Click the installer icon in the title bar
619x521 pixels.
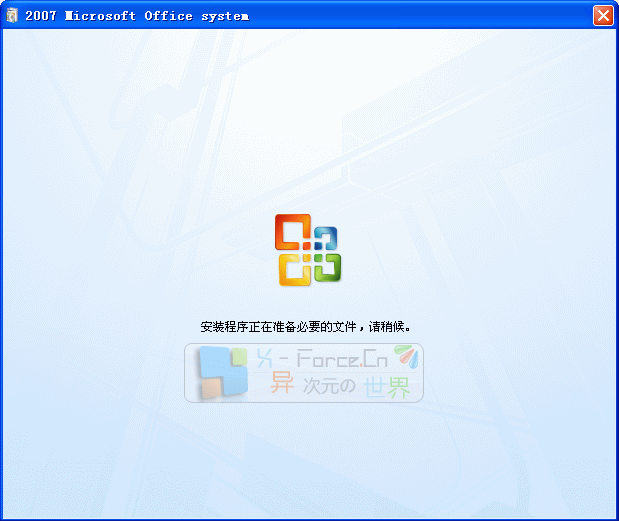coord(12,16)
